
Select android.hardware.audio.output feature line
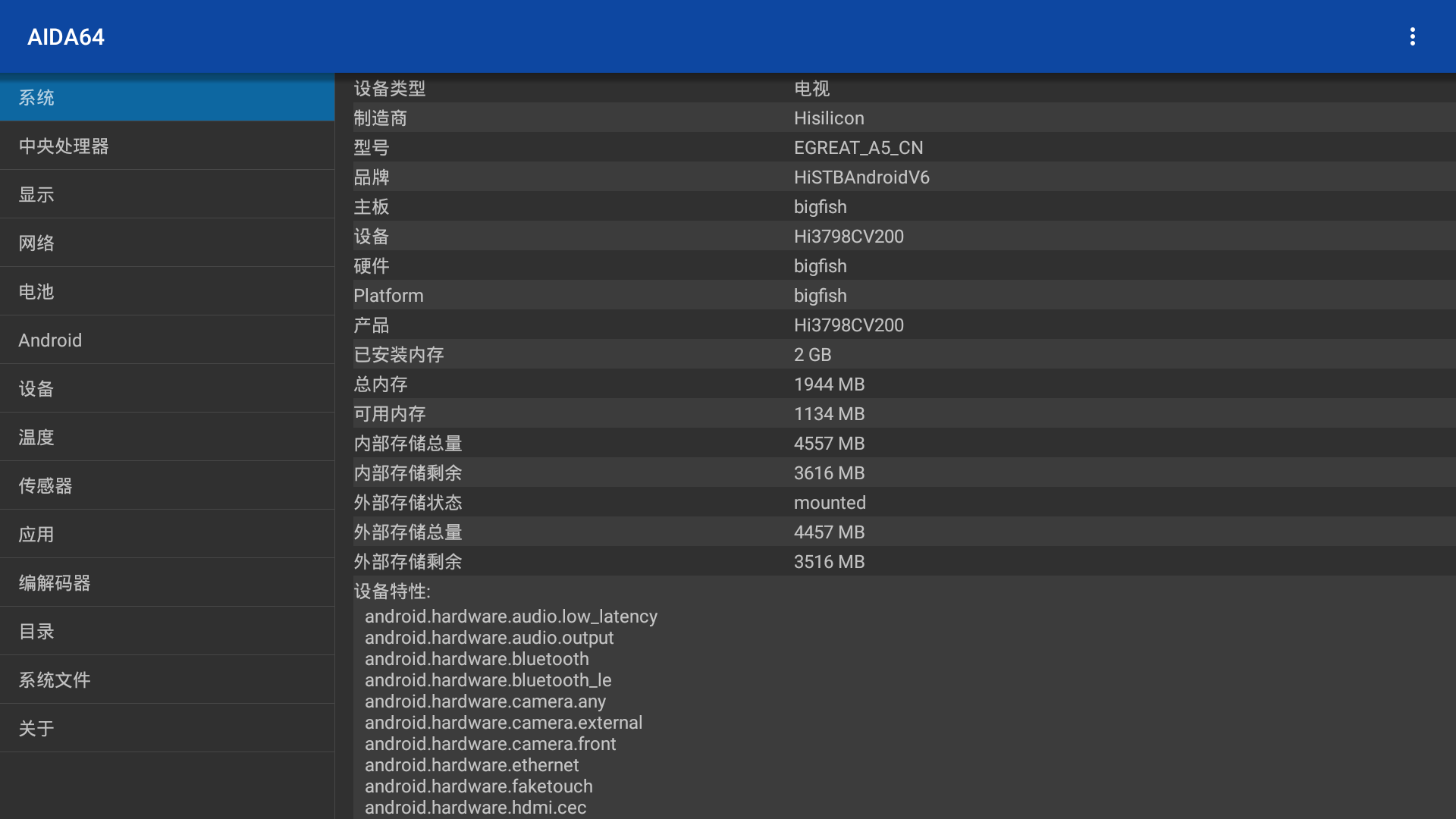(489, 638)
